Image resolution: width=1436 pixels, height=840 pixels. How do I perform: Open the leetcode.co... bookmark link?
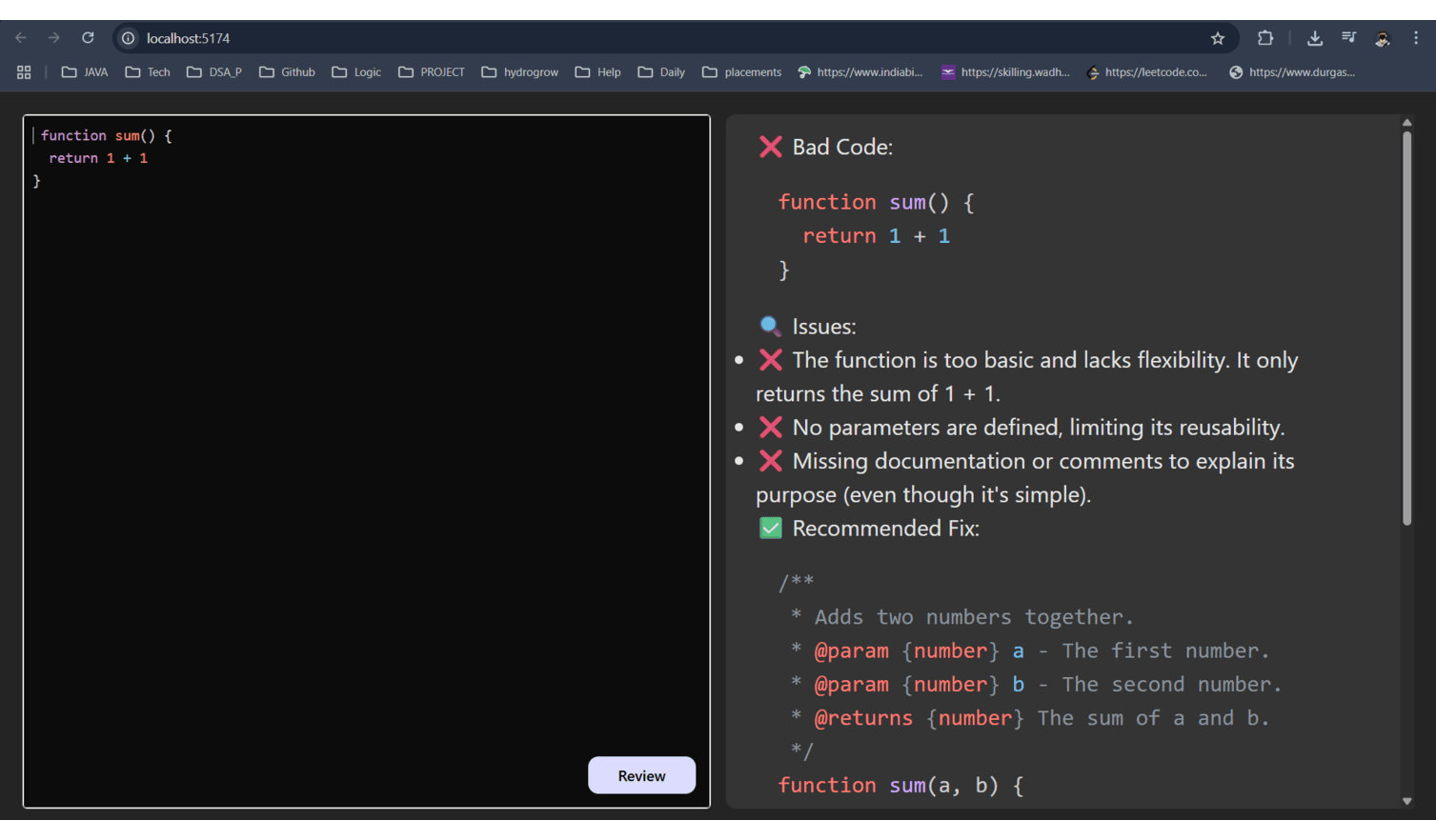pos(1147,72)
